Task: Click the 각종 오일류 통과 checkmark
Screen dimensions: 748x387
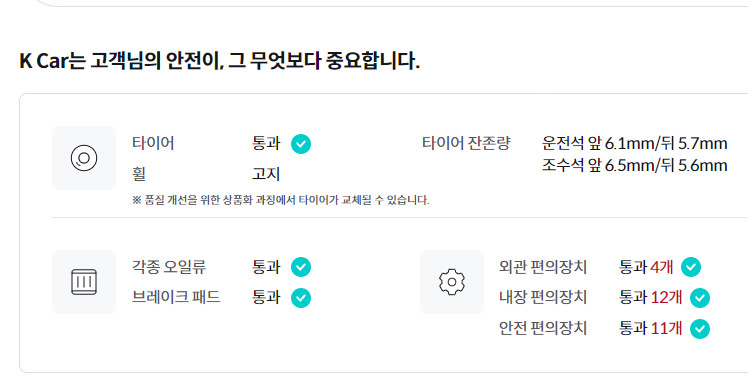Action: point(301,267)
